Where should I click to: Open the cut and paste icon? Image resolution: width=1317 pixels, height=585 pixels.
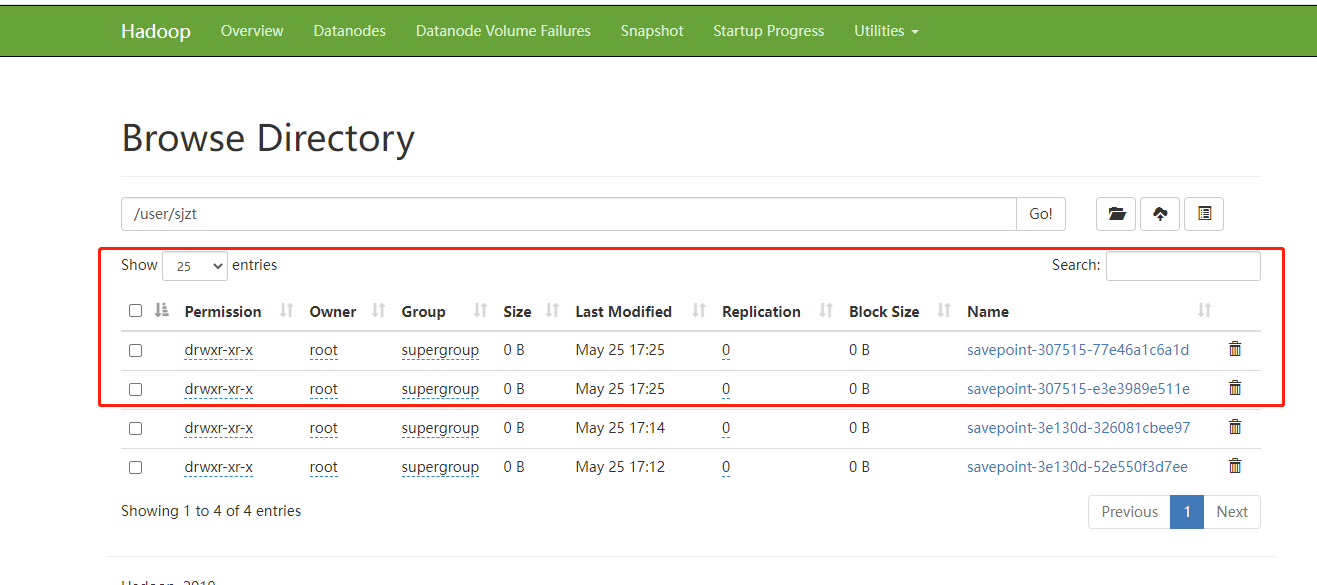(x=1204, y=213)
